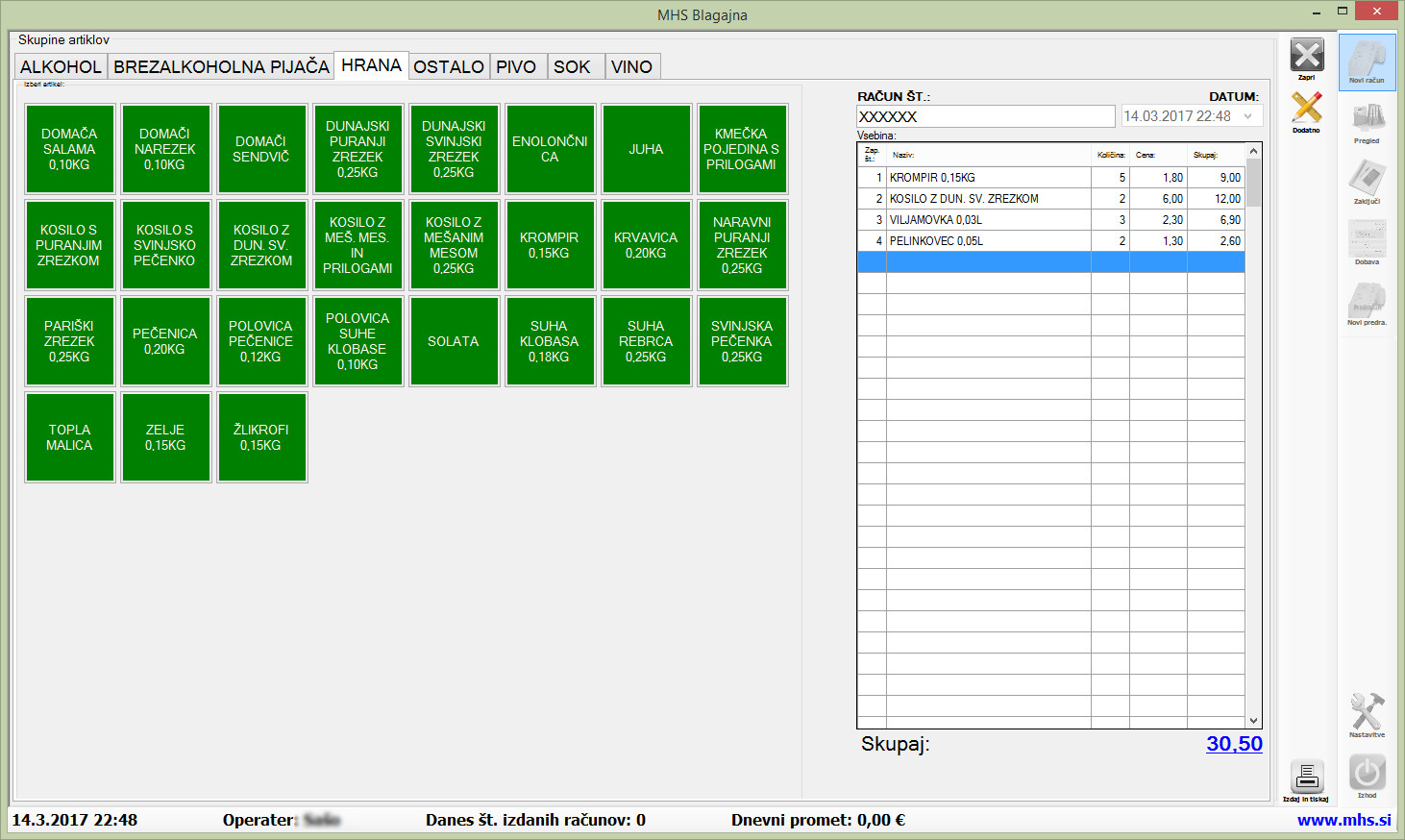1405x840 pixels.
Task: Click the bill list scrollbar down arrow
Action: point(1253,720)
